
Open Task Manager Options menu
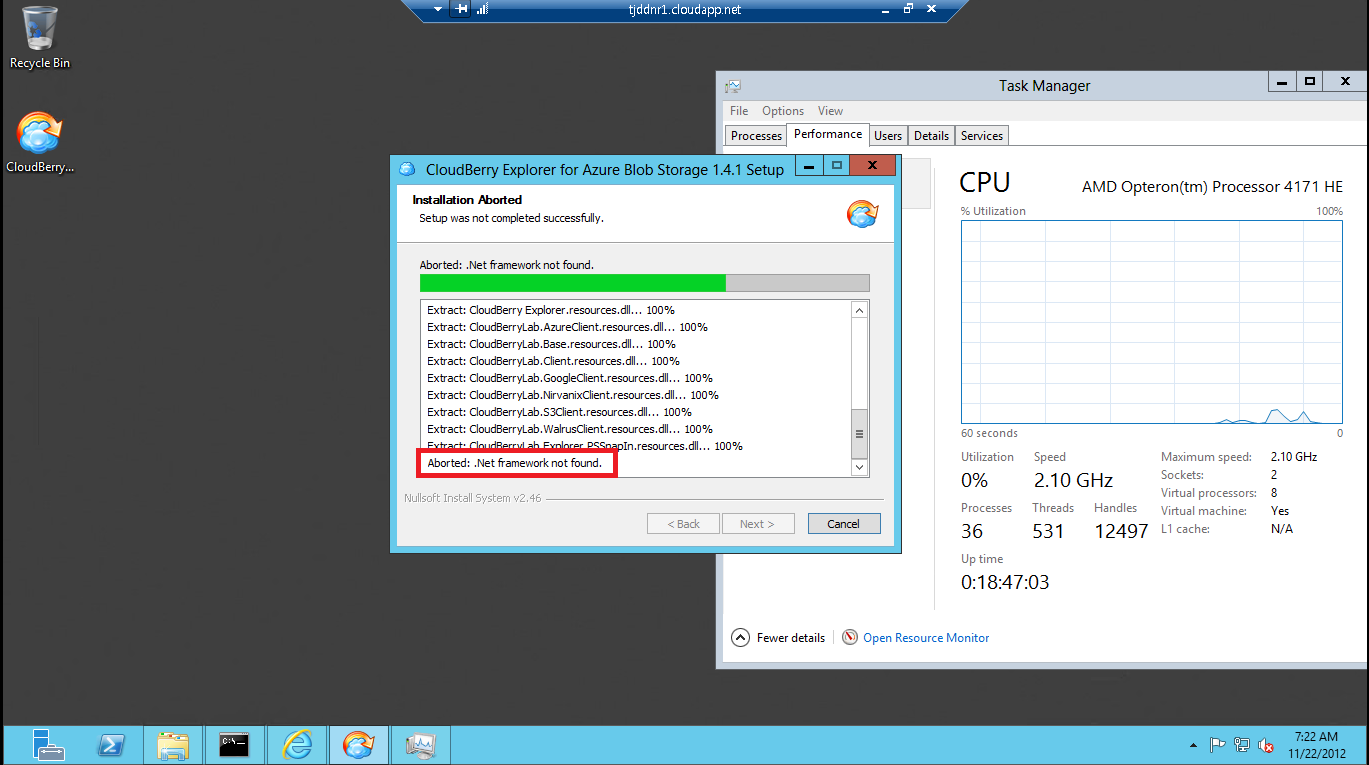(x=783, y=111)
